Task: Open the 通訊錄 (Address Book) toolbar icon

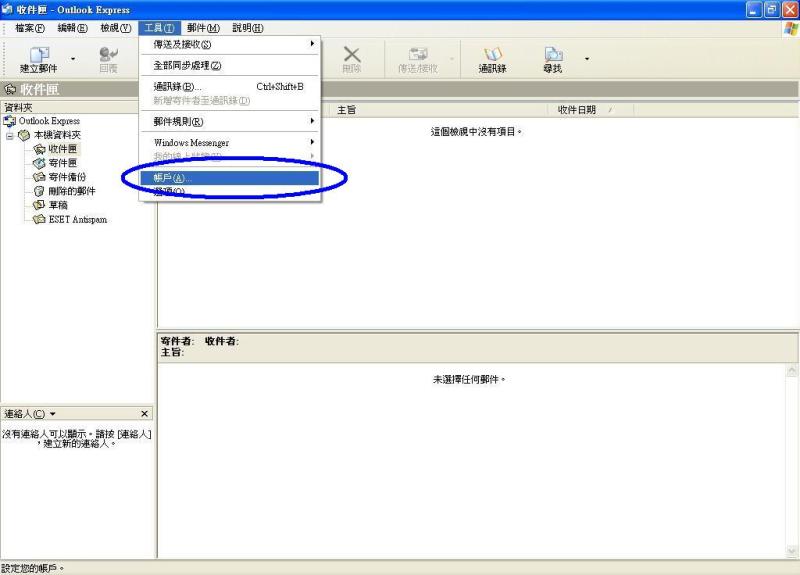Action: pos(492,59)
